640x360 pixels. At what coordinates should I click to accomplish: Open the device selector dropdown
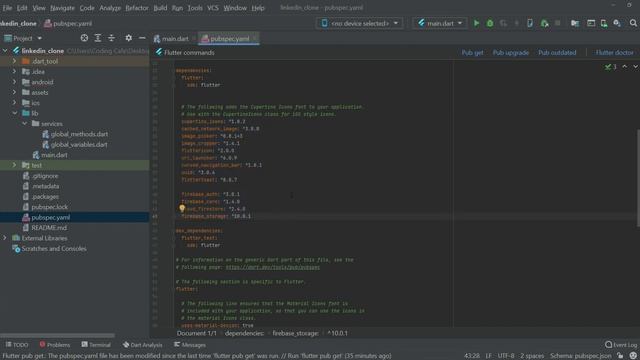[360, 23]
